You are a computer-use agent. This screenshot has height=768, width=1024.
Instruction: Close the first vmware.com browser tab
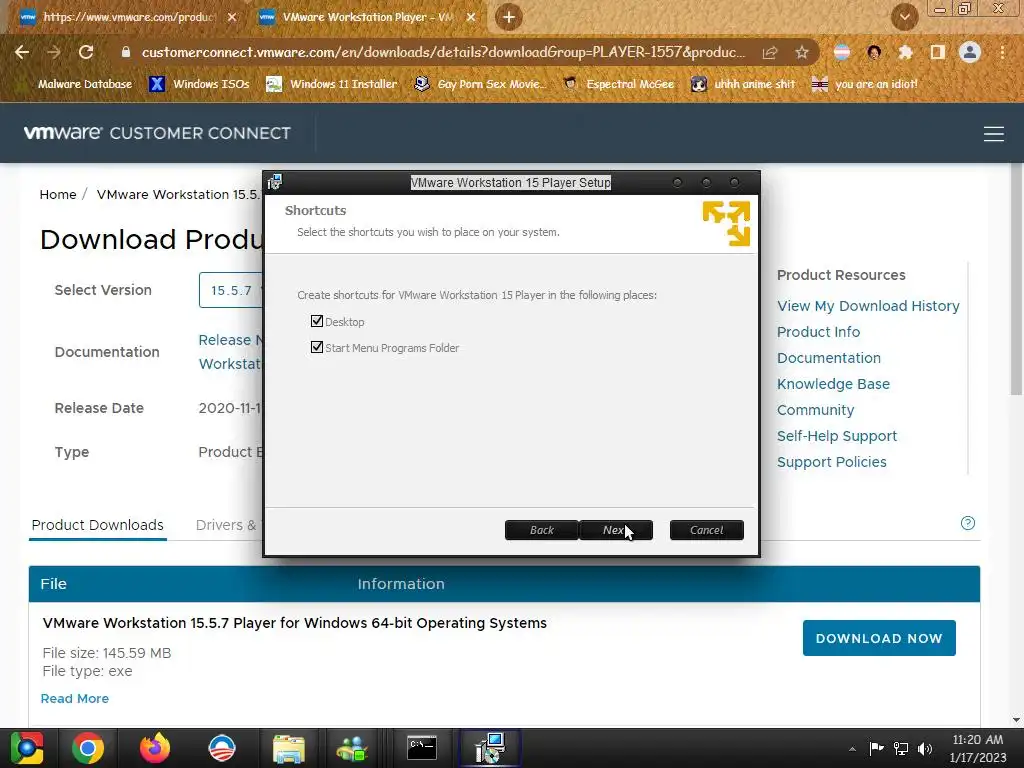[232, 17]
